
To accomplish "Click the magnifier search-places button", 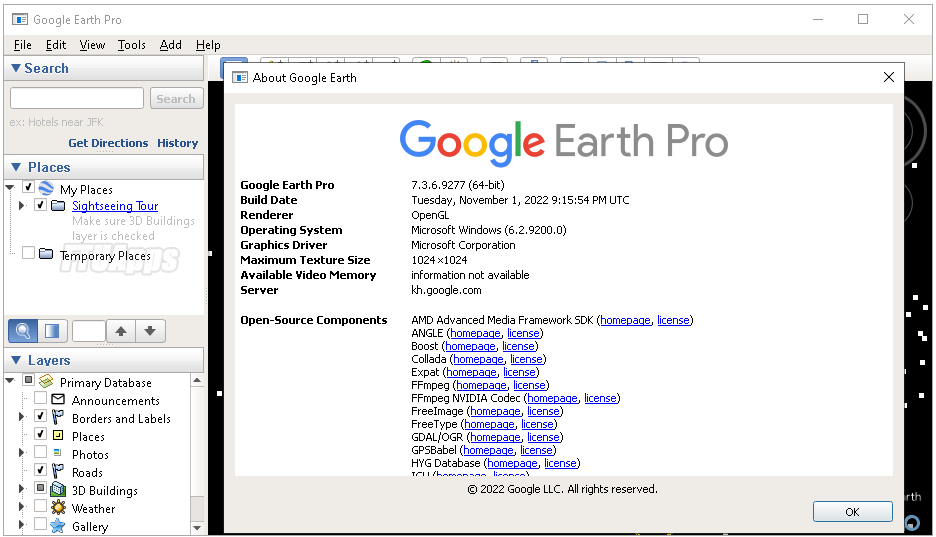I will tap(23, 331).
